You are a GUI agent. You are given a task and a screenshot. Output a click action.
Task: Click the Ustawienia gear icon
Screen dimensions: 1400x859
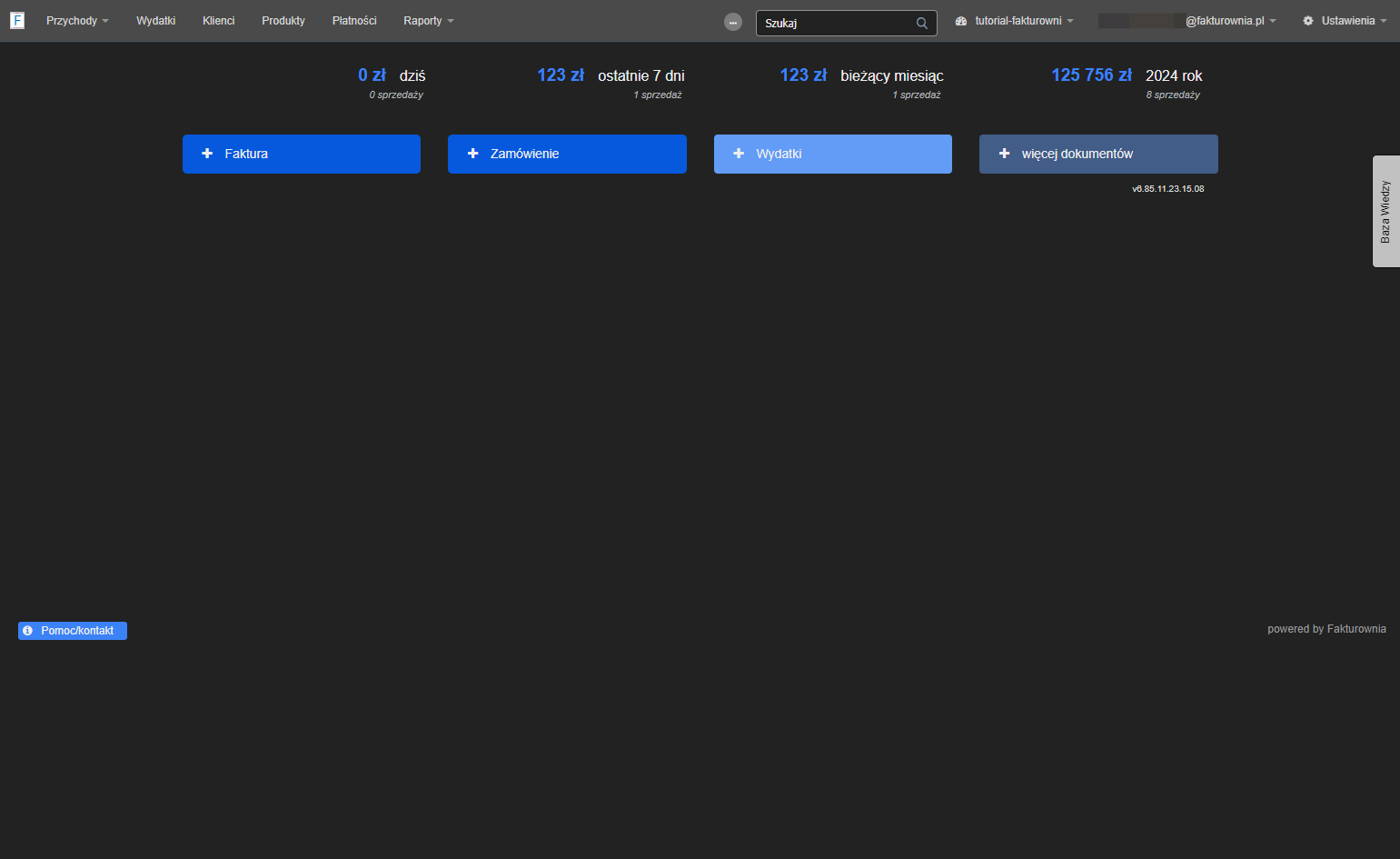(1308, 21)
